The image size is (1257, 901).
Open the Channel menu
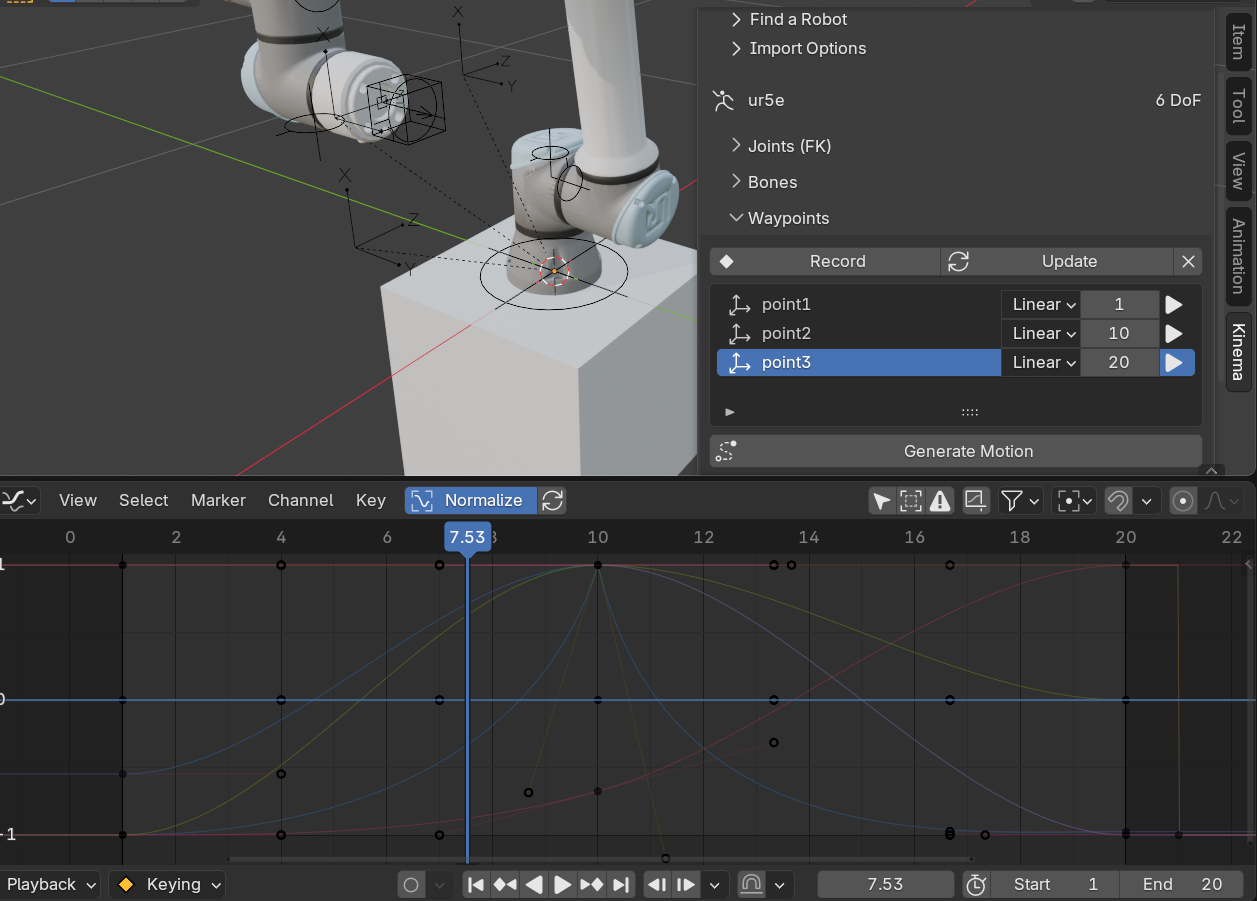(x=301, y=500)
